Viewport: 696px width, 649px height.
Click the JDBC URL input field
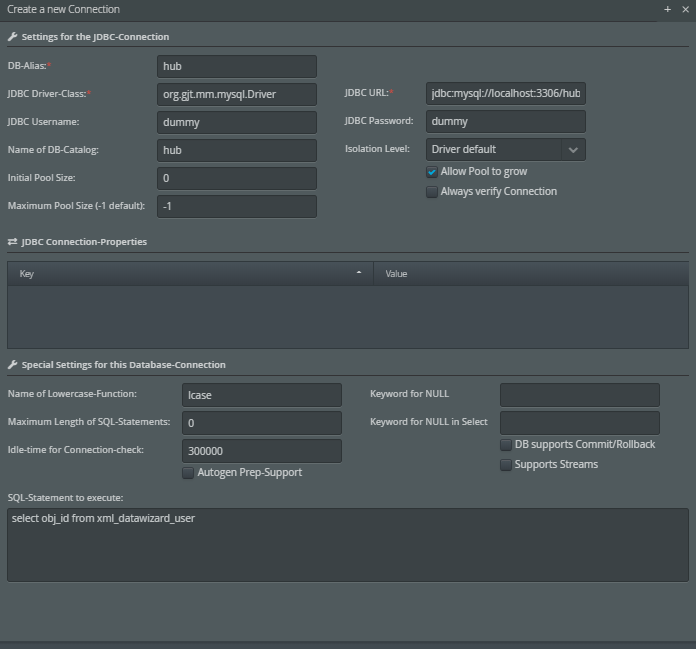point(506,94)
